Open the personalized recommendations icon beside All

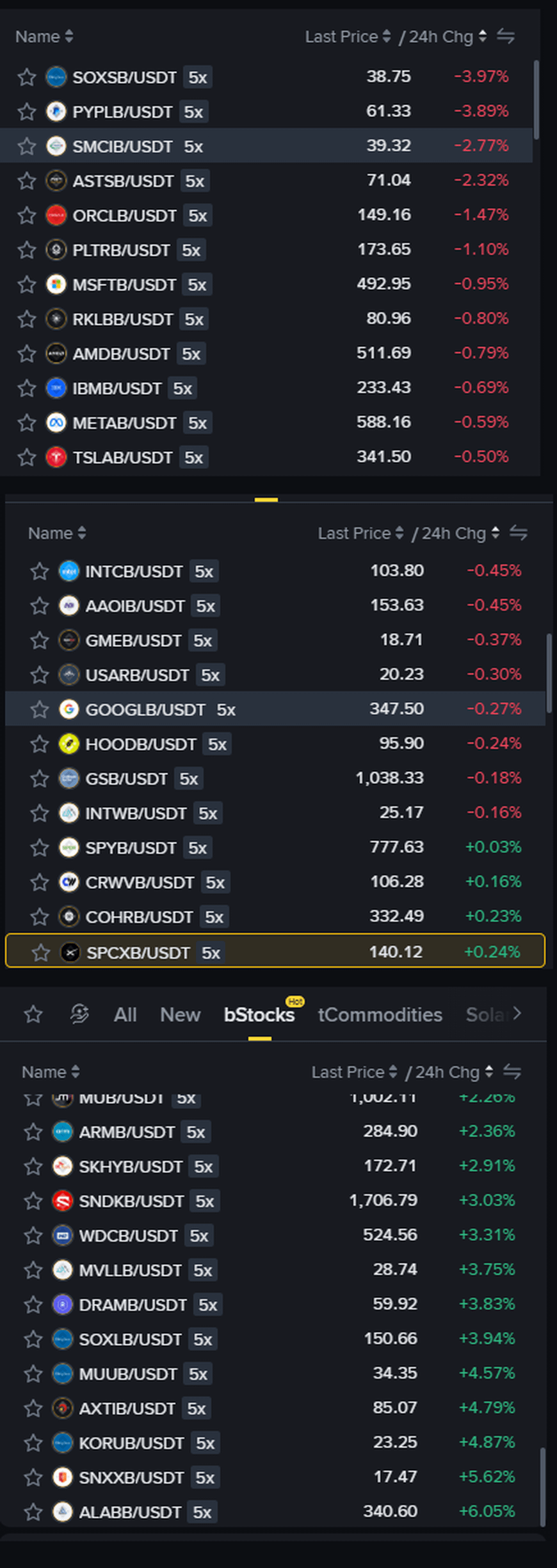click(x=79, y=1014)
